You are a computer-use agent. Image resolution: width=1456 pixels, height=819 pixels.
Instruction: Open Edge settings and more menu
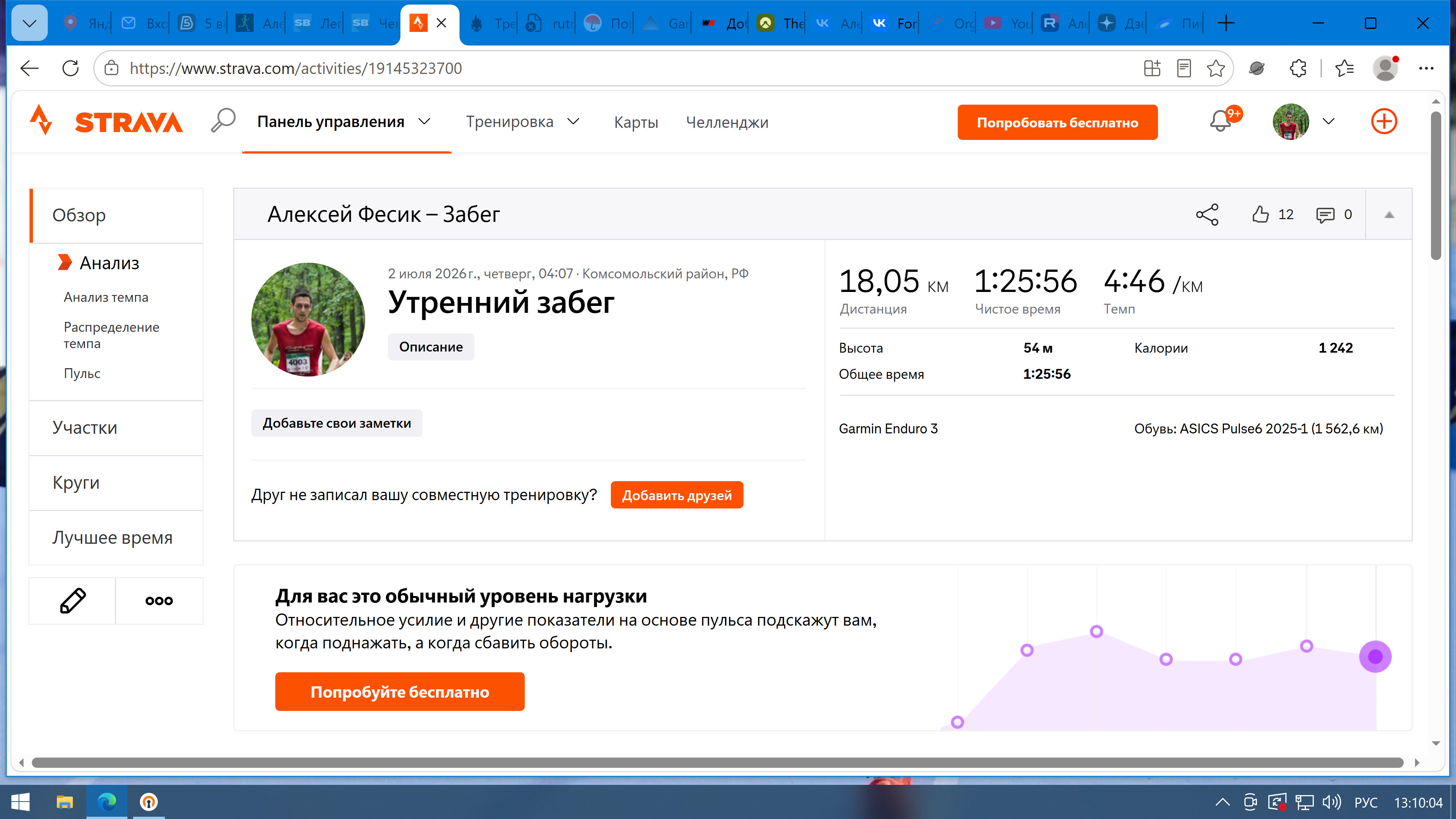tap(1426, 68)
